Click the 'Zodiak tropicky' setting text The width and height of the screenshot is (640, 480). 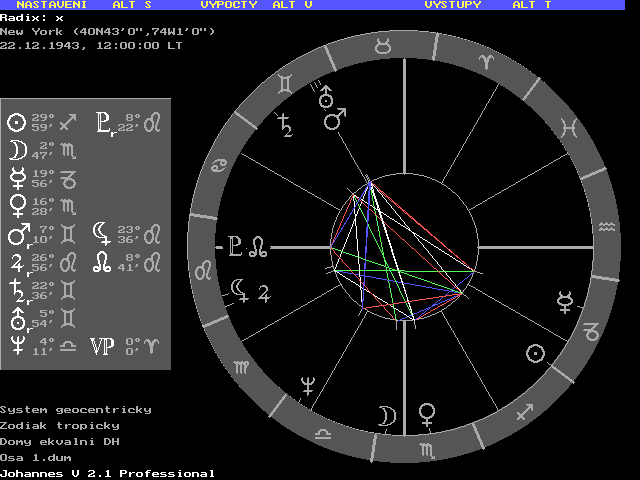60,425
